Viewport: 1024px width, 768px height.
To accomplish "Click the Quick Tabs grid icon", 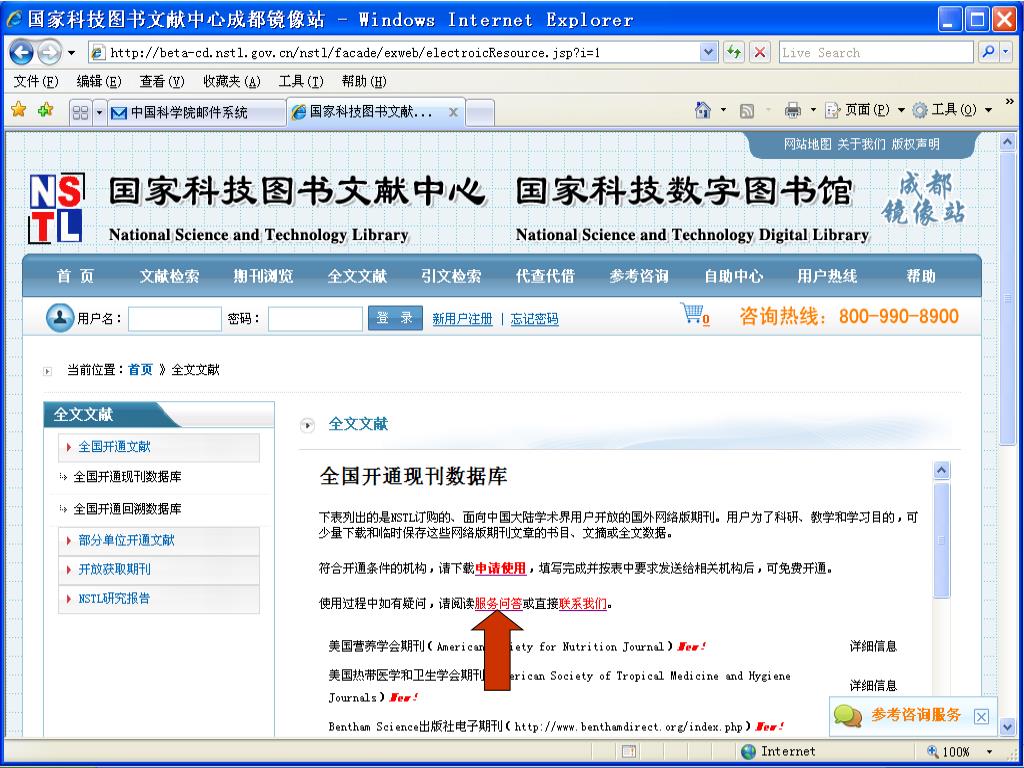I will pyautogui.click(x=80, y=112).
